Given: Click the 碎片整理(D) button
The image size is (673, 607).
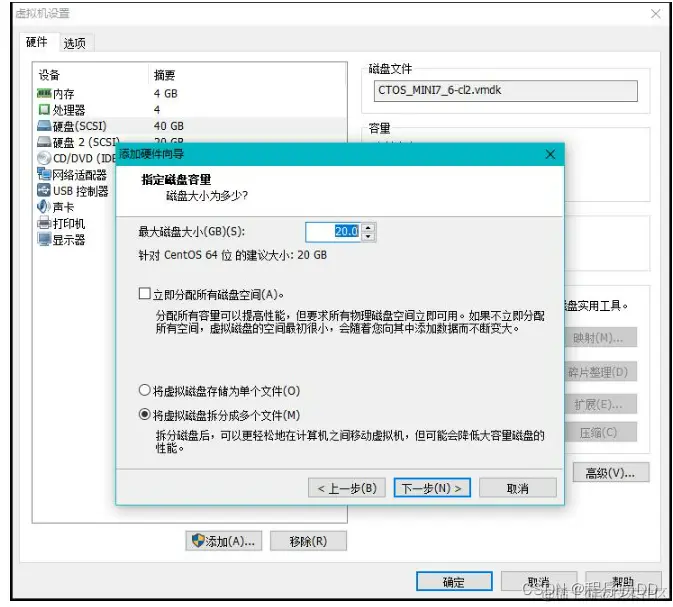Looking at the screenshot, I should 599,372.
